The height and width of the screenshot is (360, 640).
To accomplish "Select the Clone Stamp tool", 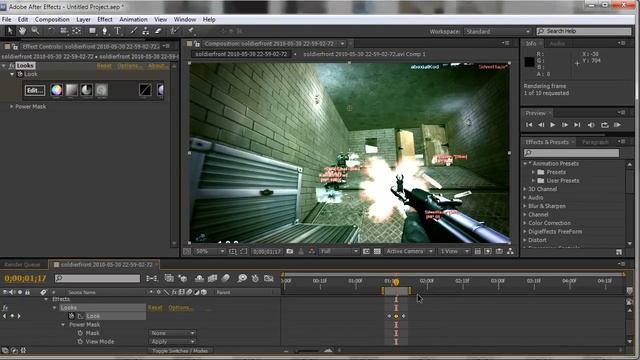I will [x=145, y=31].
